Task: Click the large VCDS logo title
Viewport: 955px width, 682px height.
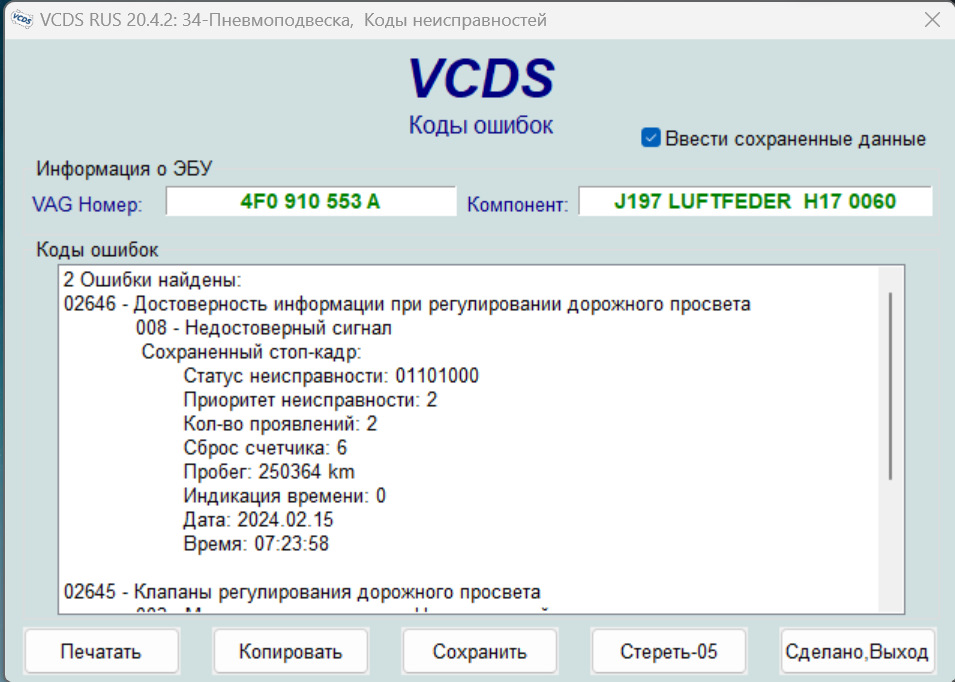Action: pos(481,79)
